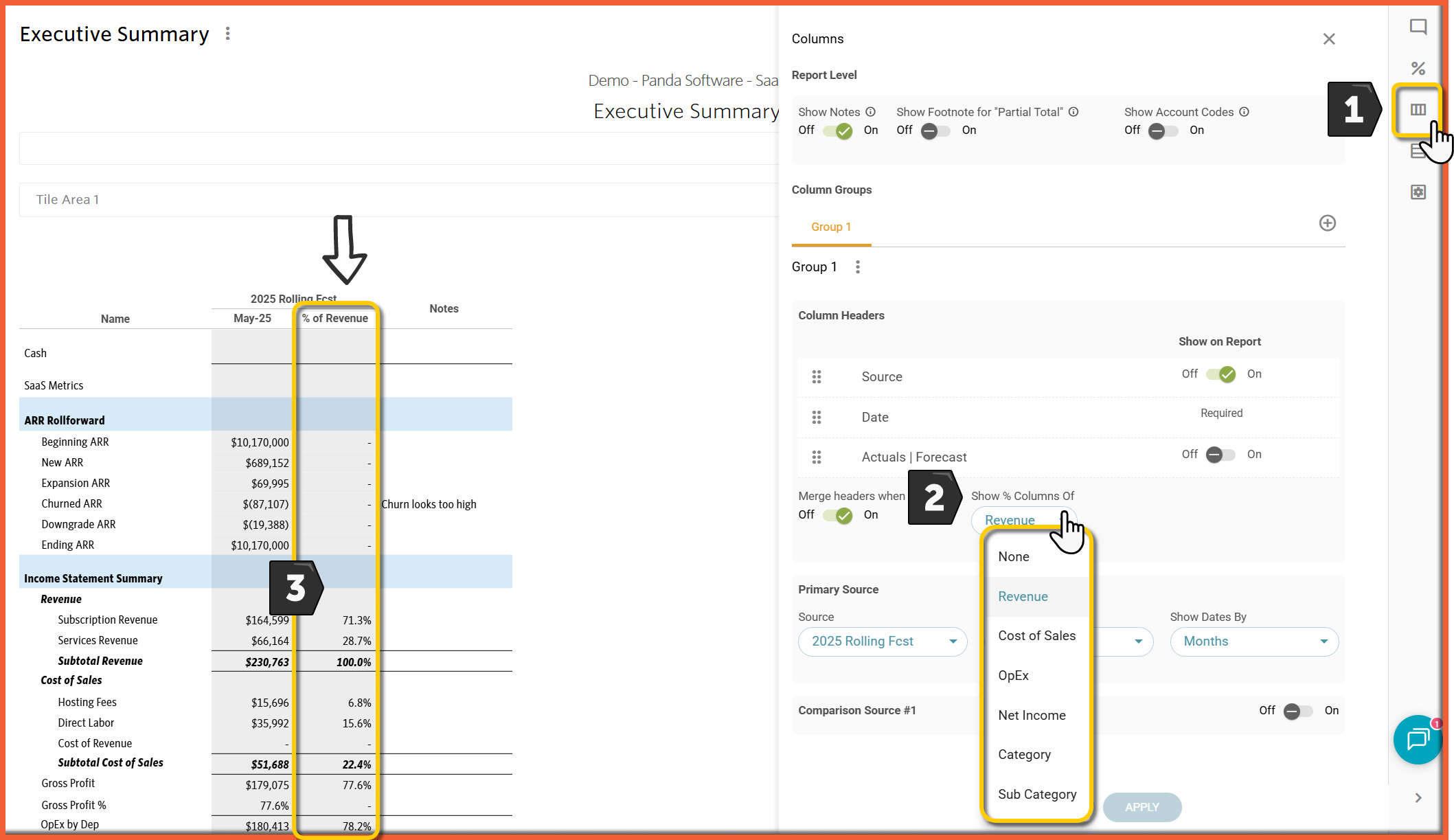1454x840 pixels.
Task: Enable Show Account Codes switch
Action: (x=1163, y=130)
